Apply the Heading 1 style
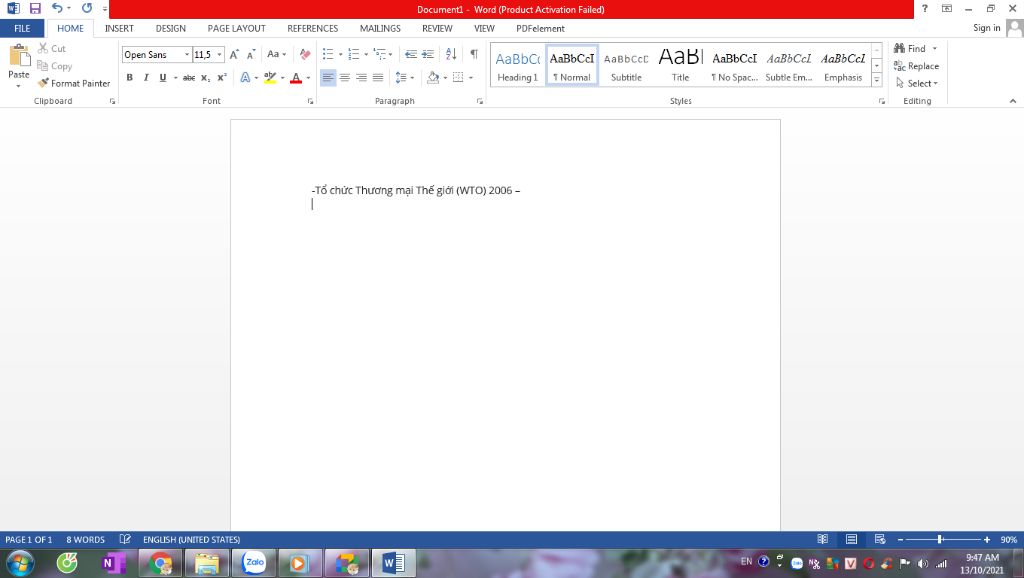Viewport: 1024px width, 578px height. [x=518, y=65]
